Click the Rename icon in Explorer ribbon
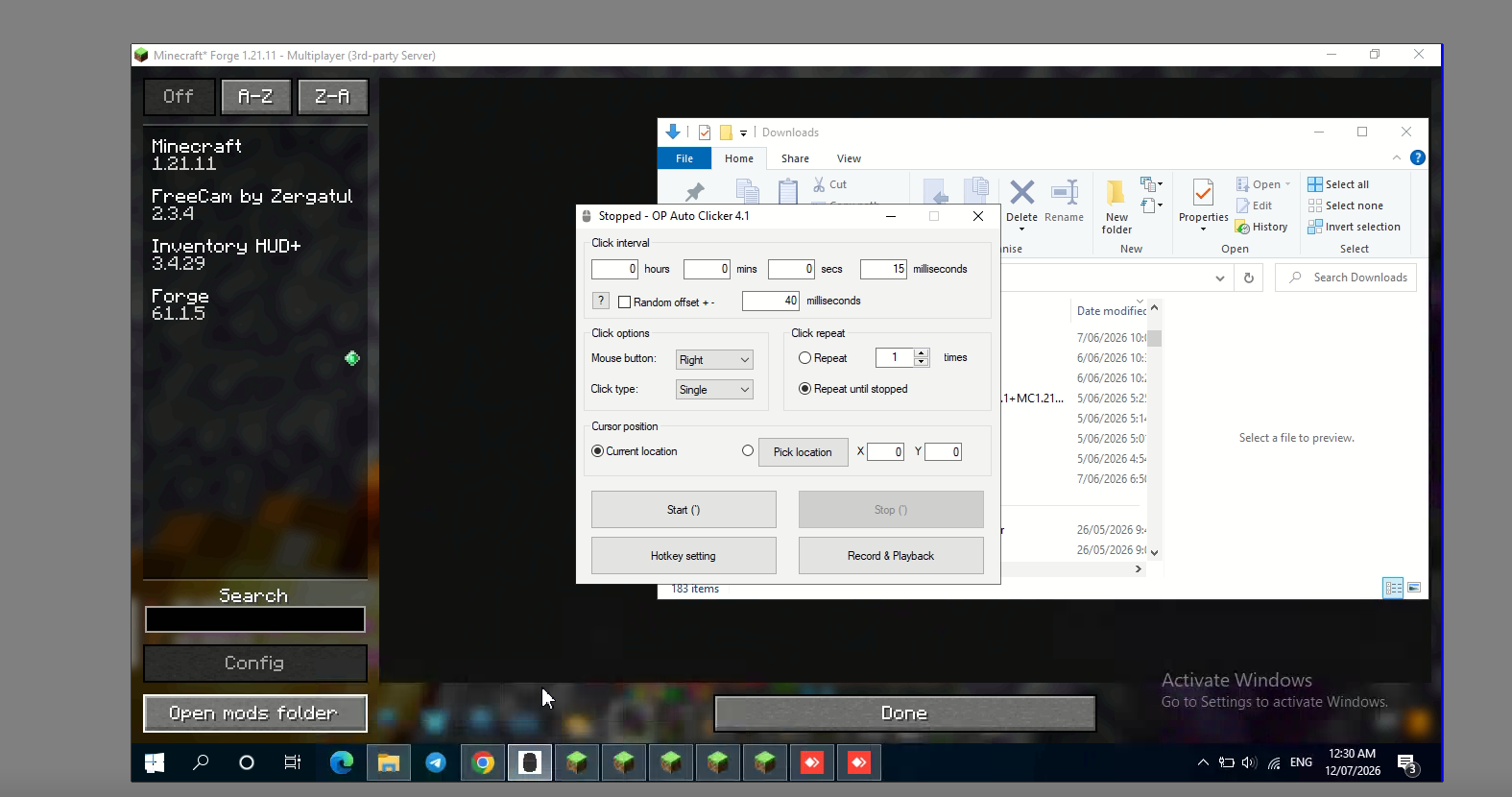 coord(1064,193)
